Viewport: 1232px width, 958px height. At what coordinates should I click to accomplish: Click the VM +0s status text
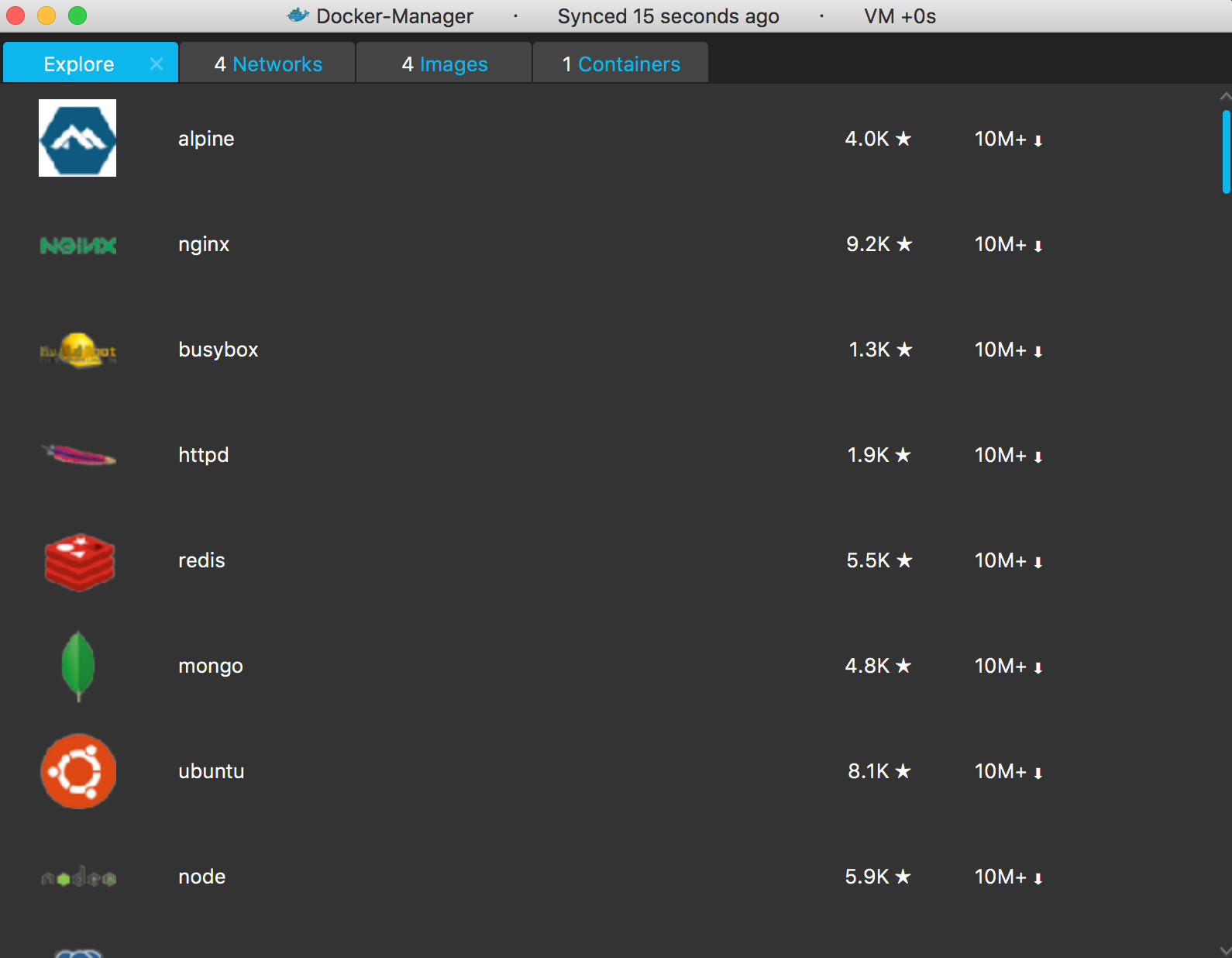(900, 16)
